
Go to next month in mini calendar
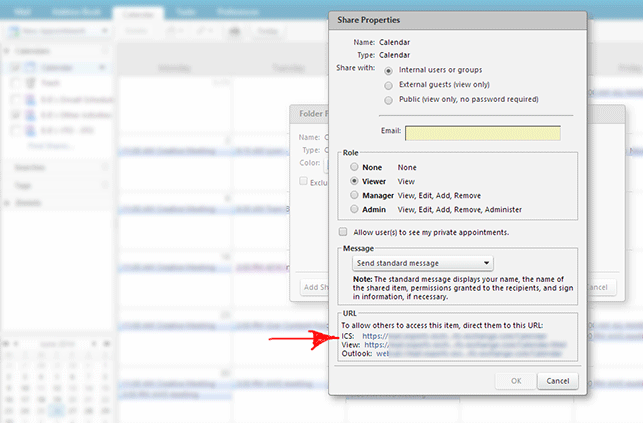click(x=94, y=343)
